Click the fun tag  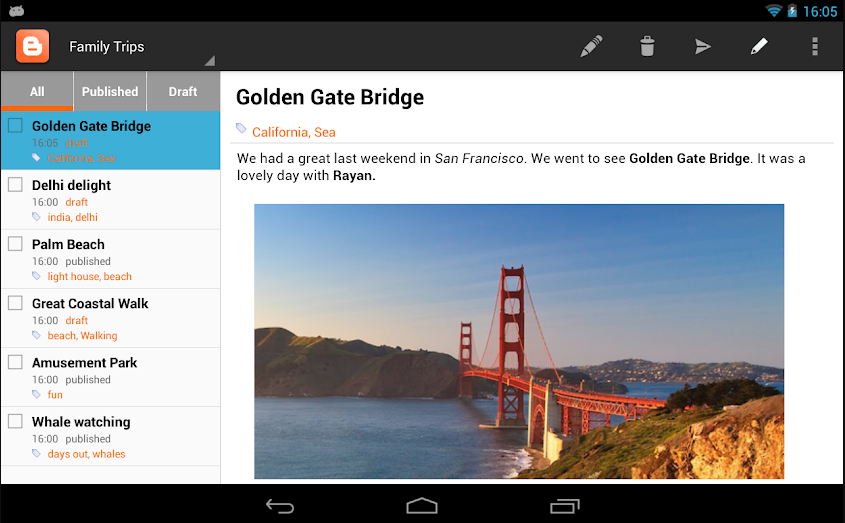(x=55, y=395)
